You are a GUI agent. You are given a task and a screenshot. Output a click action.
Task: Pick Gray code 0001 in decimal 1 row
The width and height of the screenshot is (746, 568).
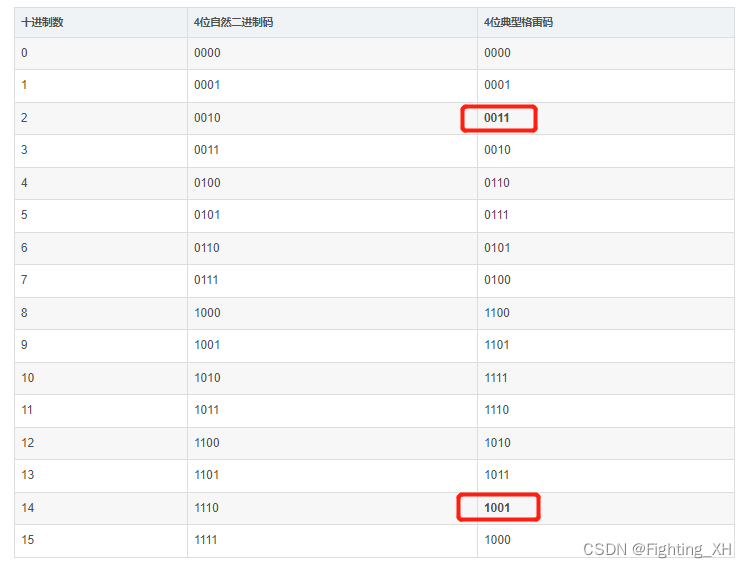click(497, 85)
